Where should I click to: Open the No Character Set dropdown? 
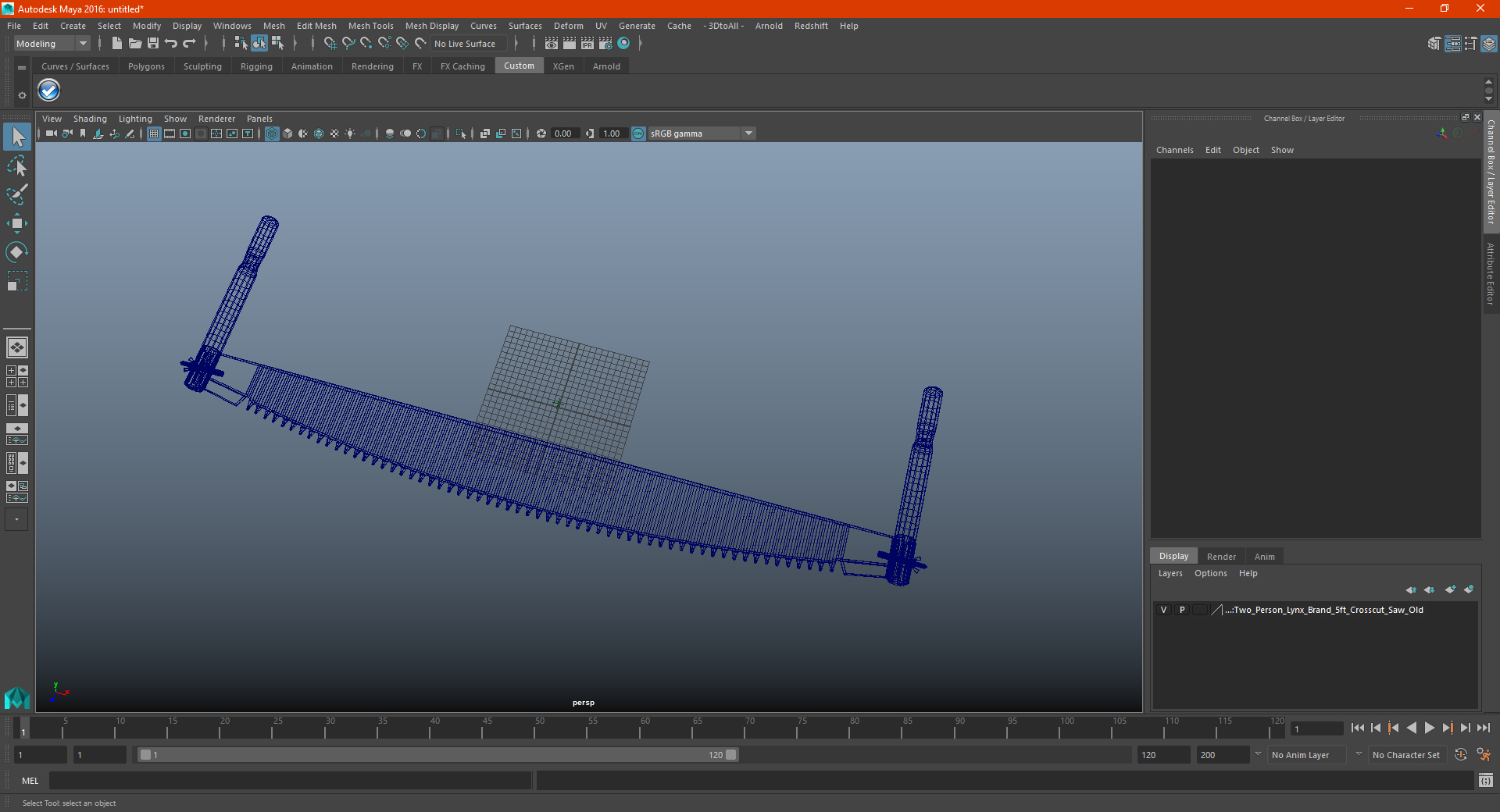point(1408,755)
